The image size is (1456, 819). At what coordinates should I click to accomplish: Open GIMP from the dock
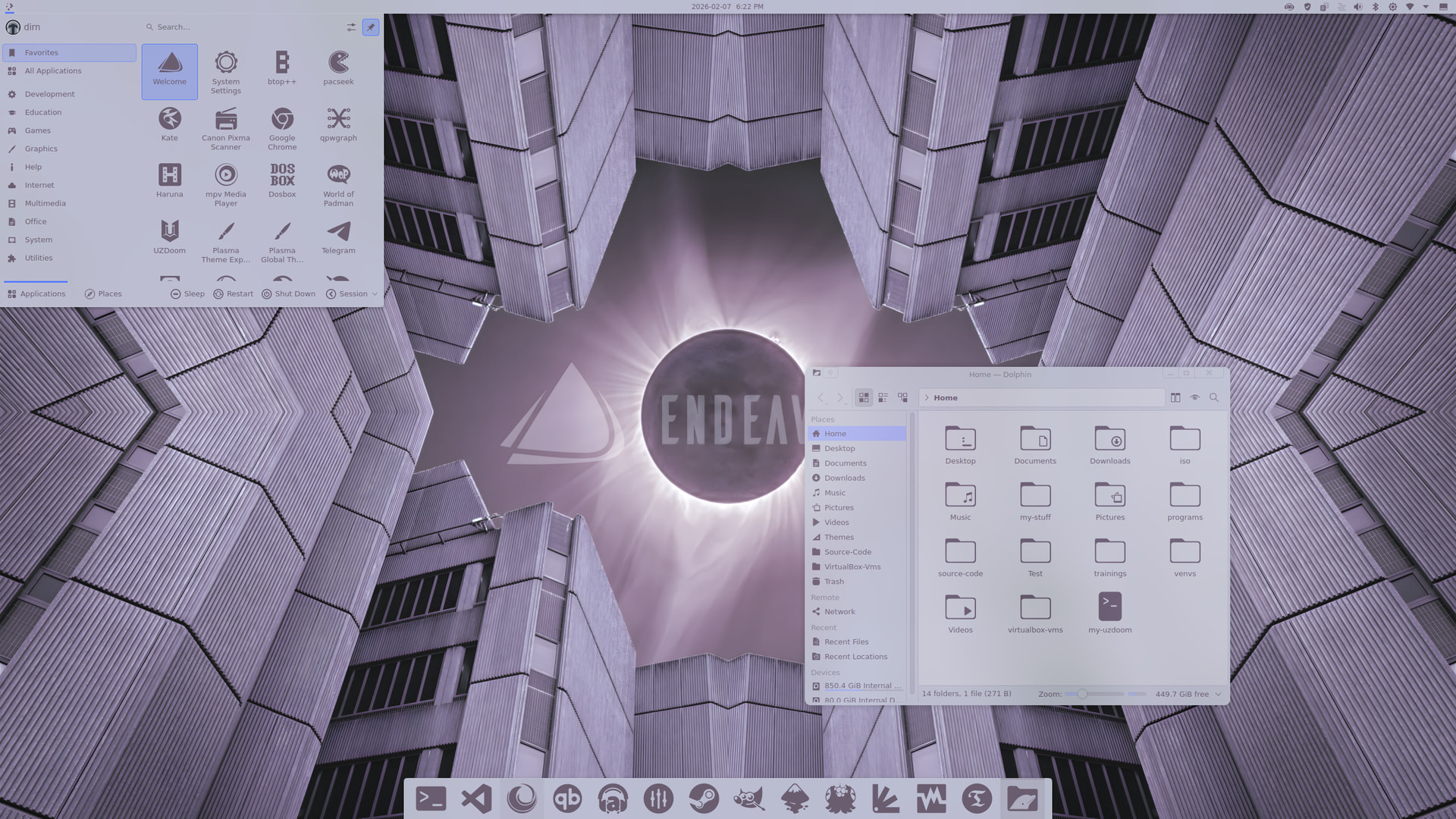pyautogui.click(x=748, y=799)
